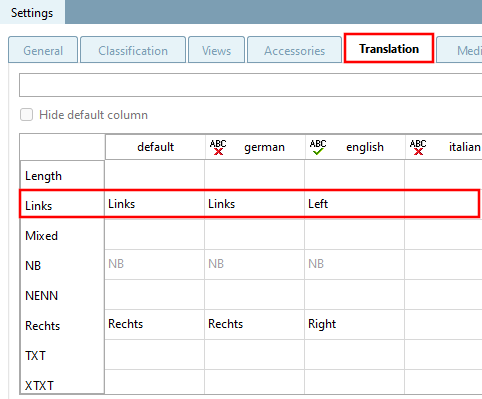Open the Accessories tab

294,50
